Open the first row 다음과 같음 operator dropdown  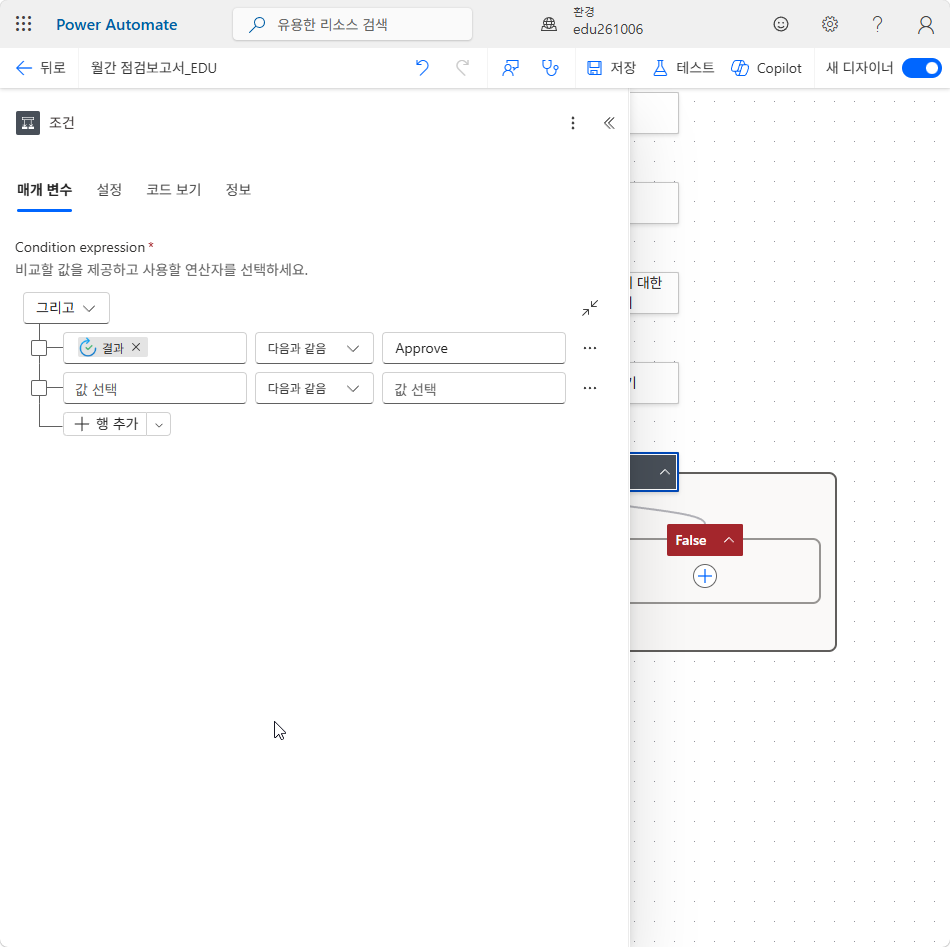tap(314, 348)
